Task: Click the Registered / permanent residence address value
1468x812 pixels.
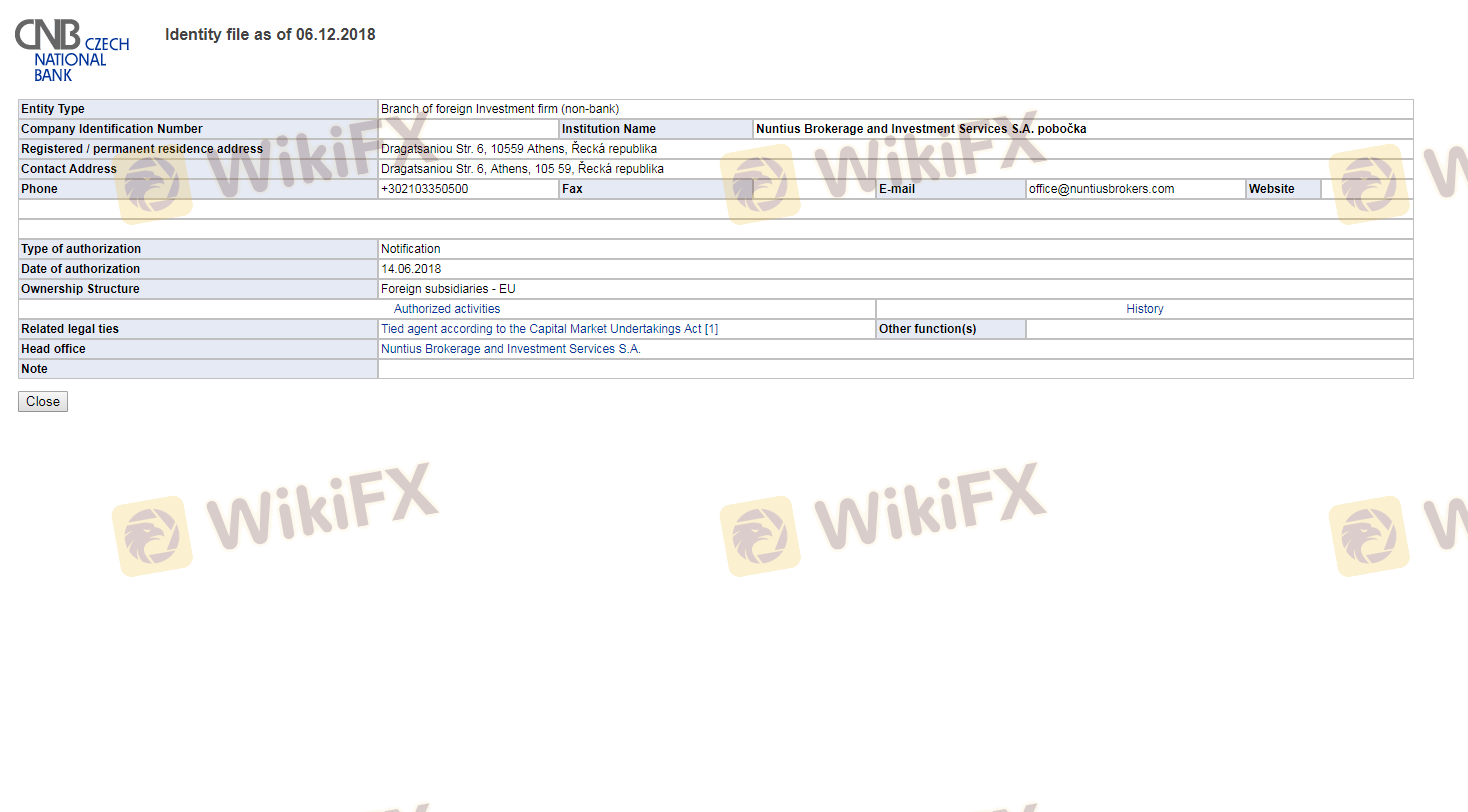Action: click(518, 149)
